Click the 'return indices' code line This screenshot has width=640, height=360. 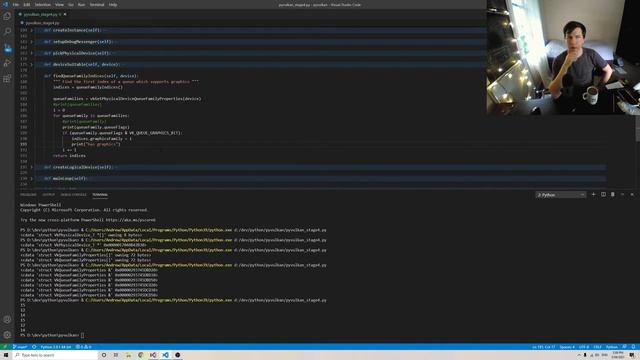pyautogui.click(x=69, y=156)
